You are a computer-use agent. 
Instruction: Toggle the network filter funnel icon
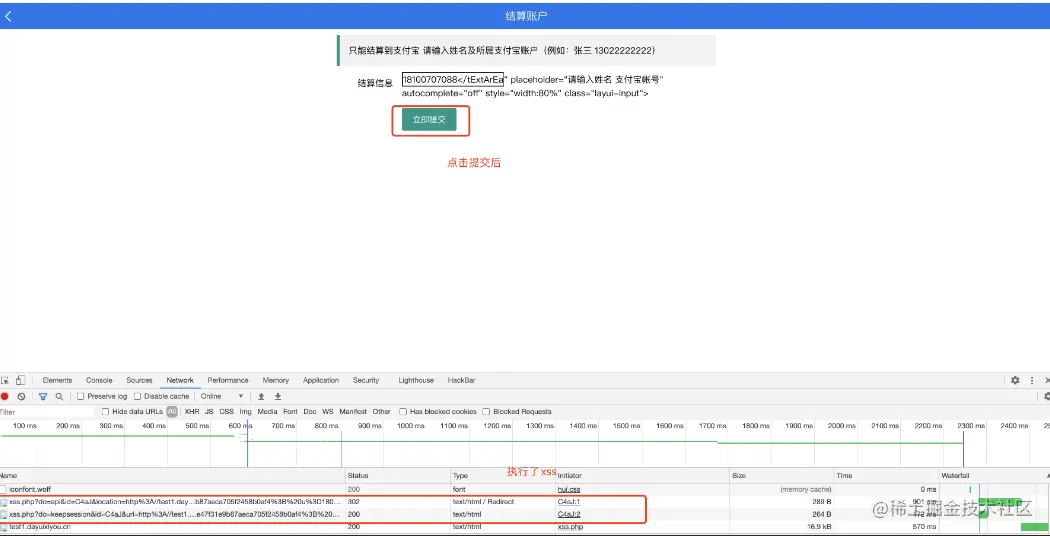43,396
